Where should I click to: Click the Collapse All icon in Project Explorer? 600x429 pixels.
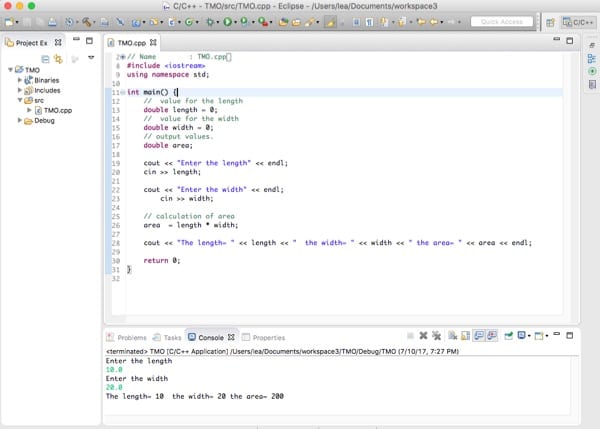45,59
